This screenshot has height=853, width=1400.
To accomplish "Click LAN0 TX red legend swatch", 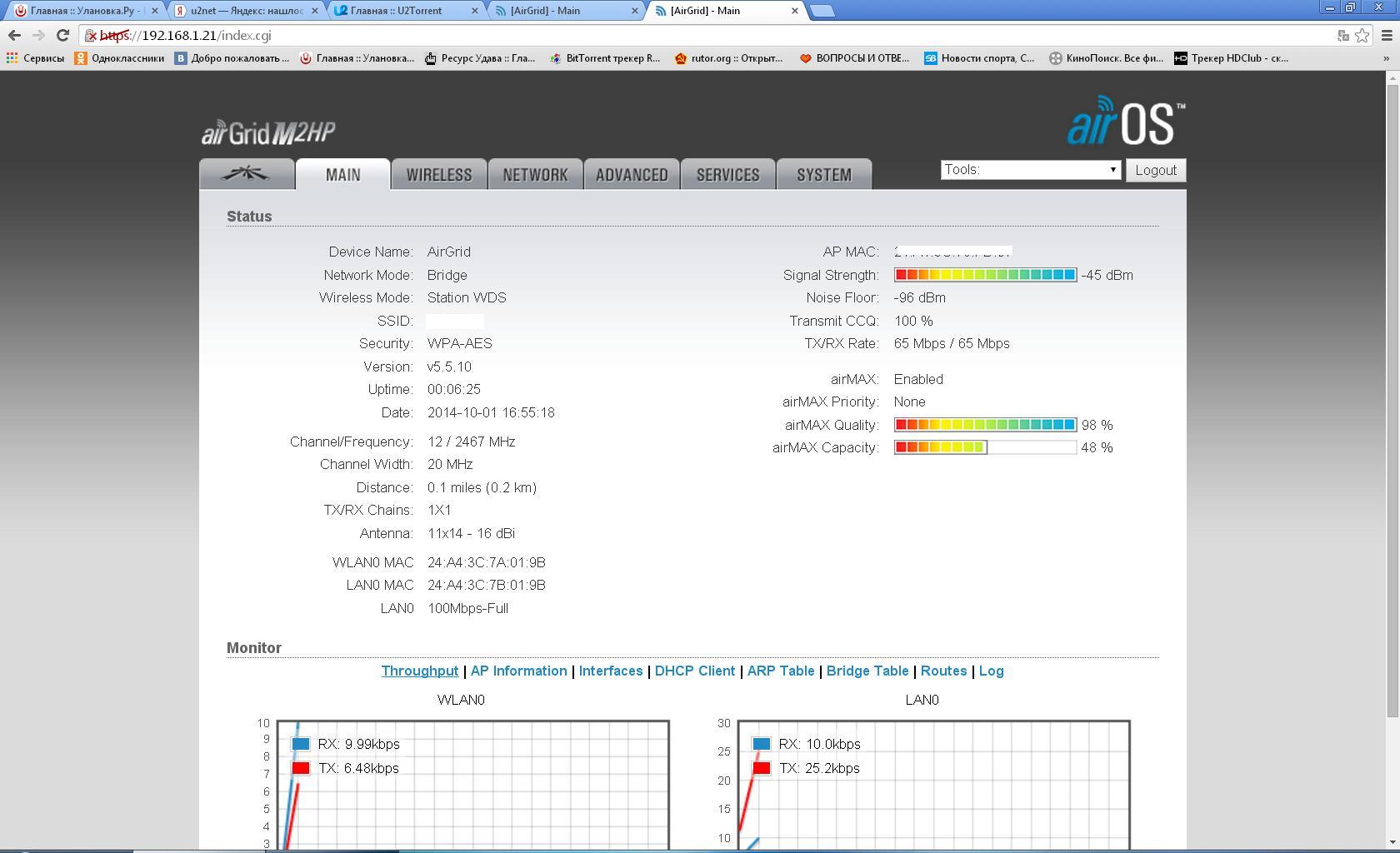I will (762, 768).
